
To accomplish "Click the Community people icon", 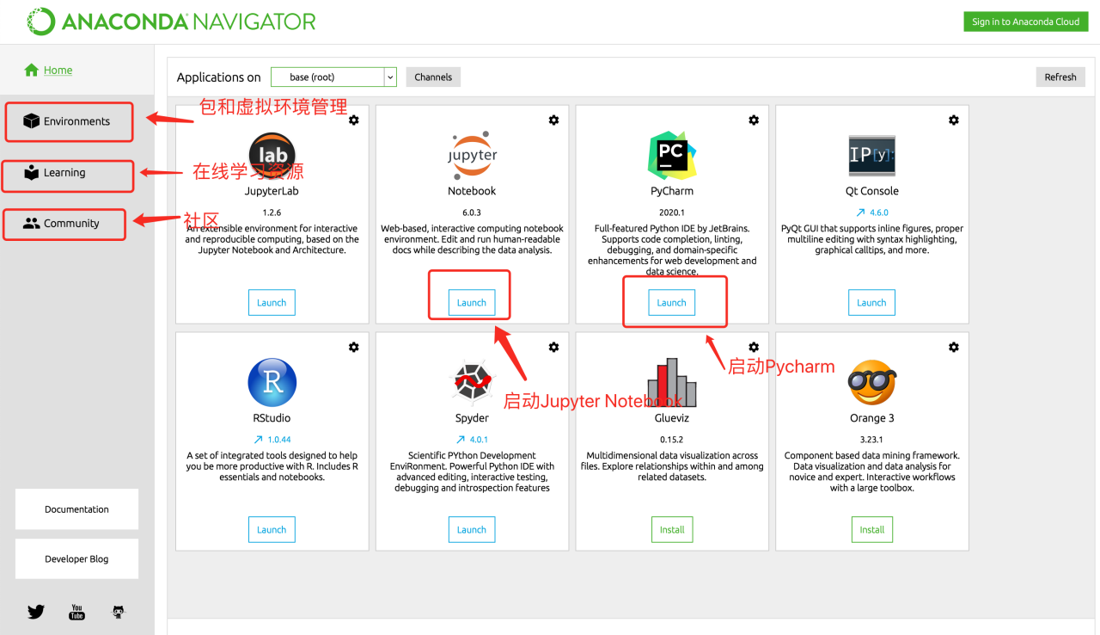I will [31, 223].
